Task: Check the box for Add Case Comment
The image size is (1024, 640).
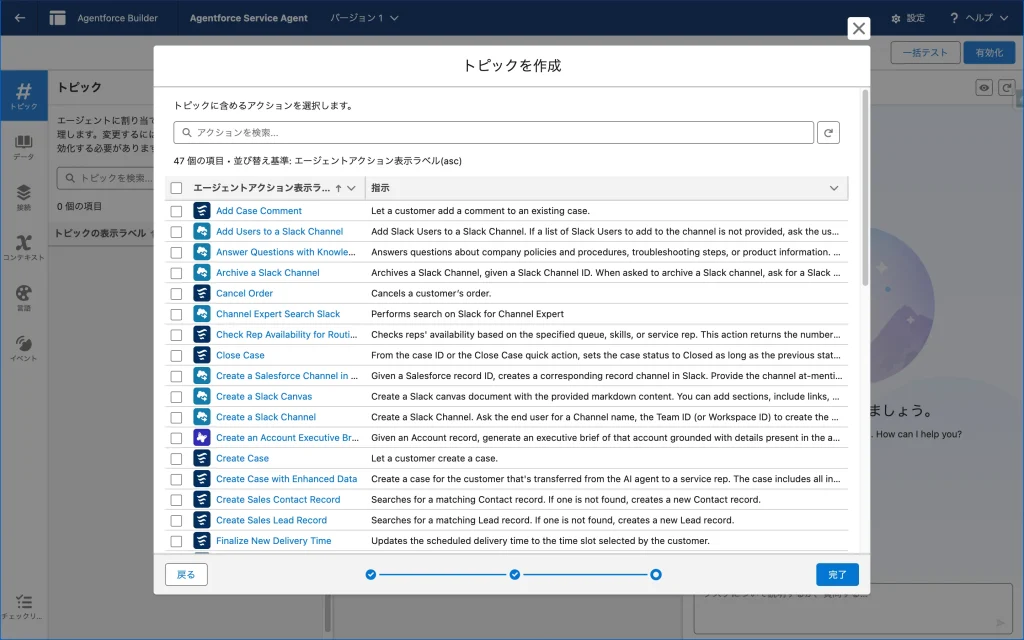Action: [x=176, y=211]
